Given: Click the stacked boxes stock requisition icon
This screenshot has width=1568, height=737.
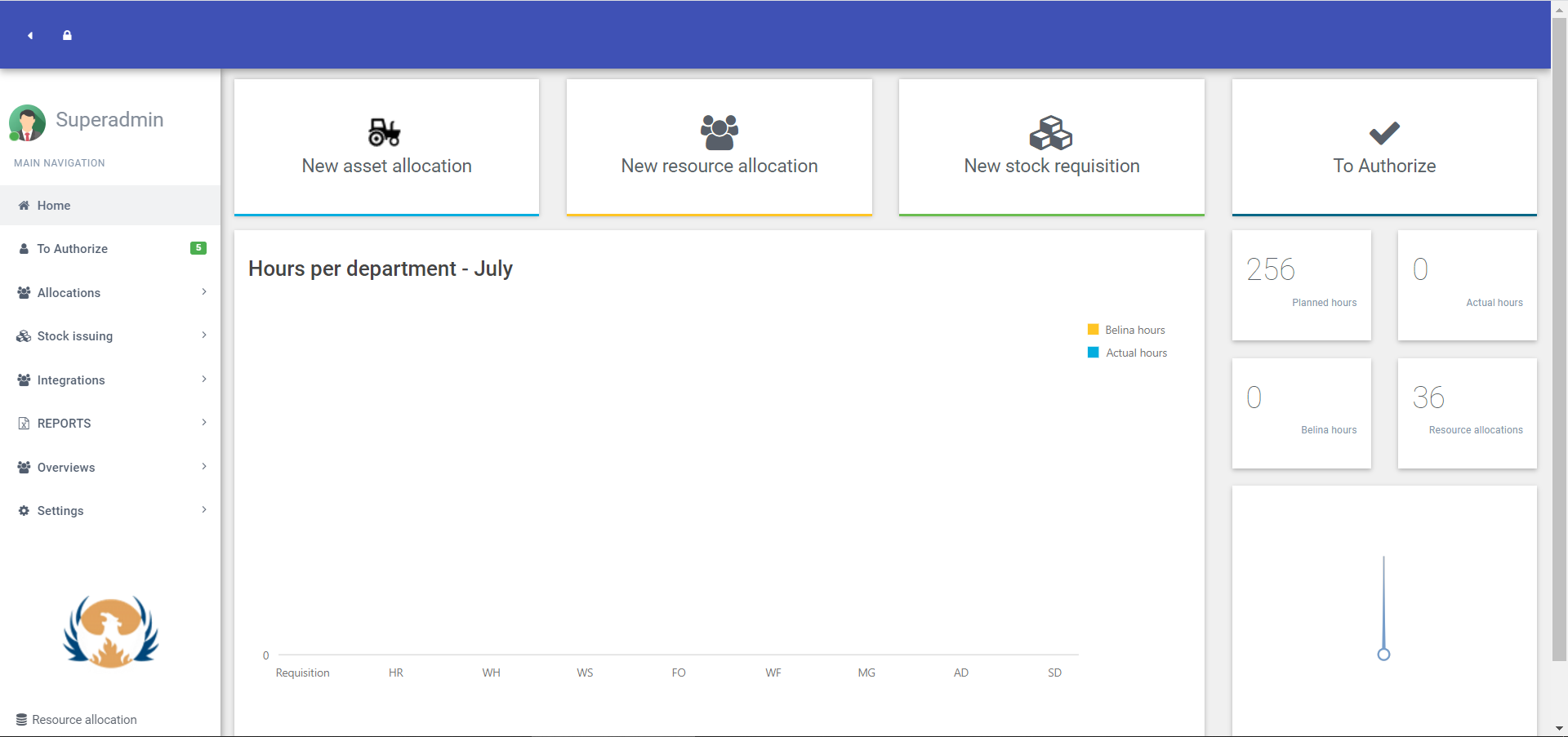Looking at the screenshot, I should [1051, 132].
